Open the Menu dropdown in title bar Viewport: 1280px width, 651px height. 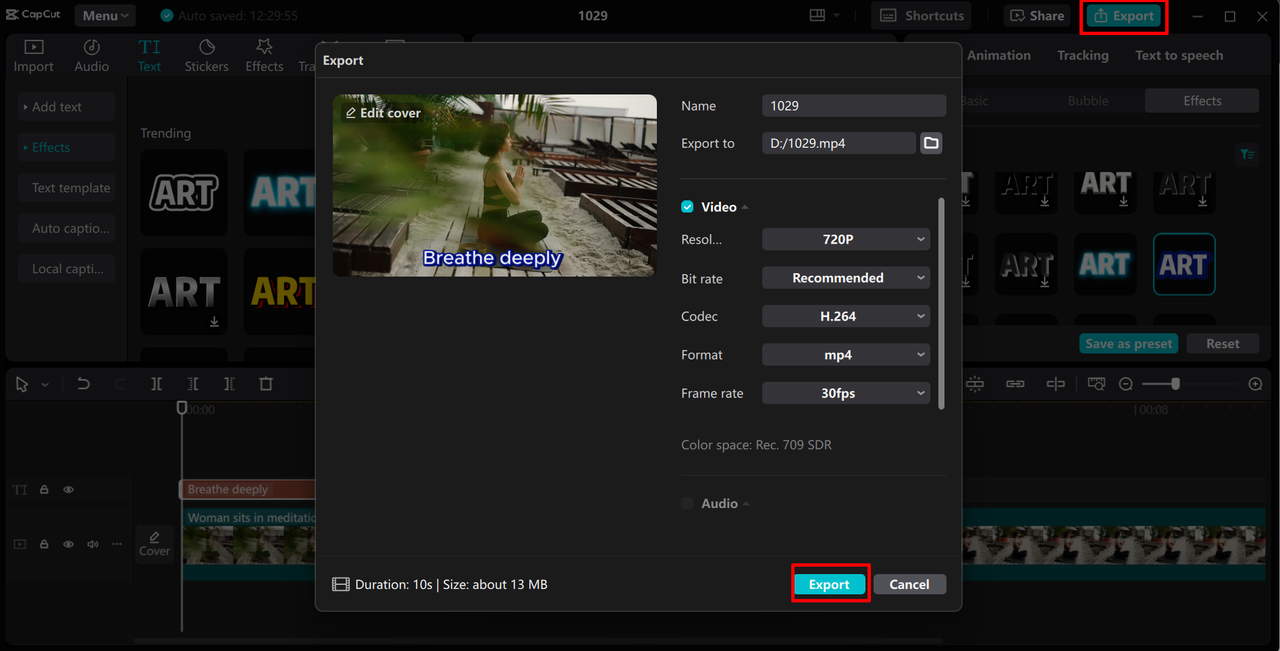pos(105,15)
